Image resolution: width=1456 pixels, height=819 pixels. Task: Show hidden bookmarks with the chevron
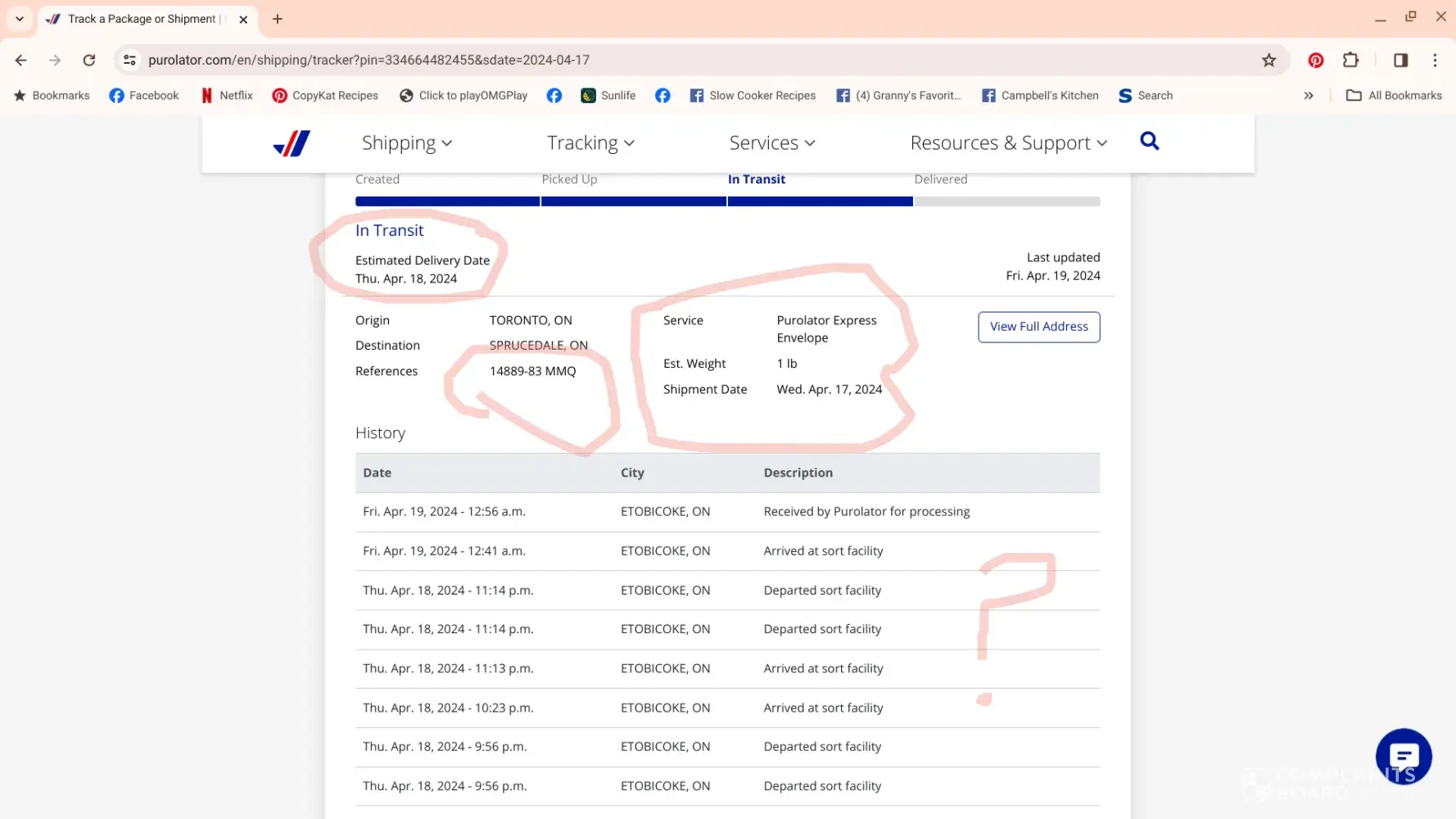[x=1309, y=96]
